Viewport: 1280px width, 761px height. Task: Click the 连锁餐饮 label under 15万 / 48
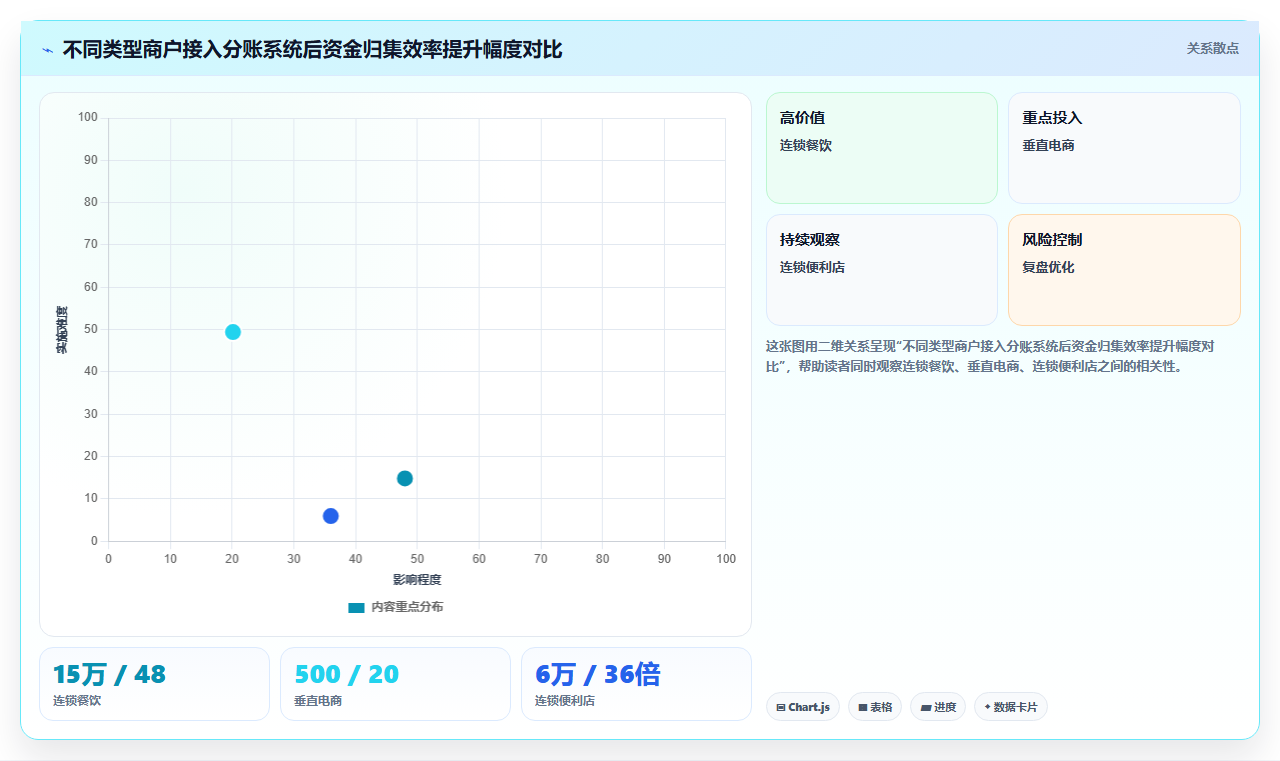(77, 701)
